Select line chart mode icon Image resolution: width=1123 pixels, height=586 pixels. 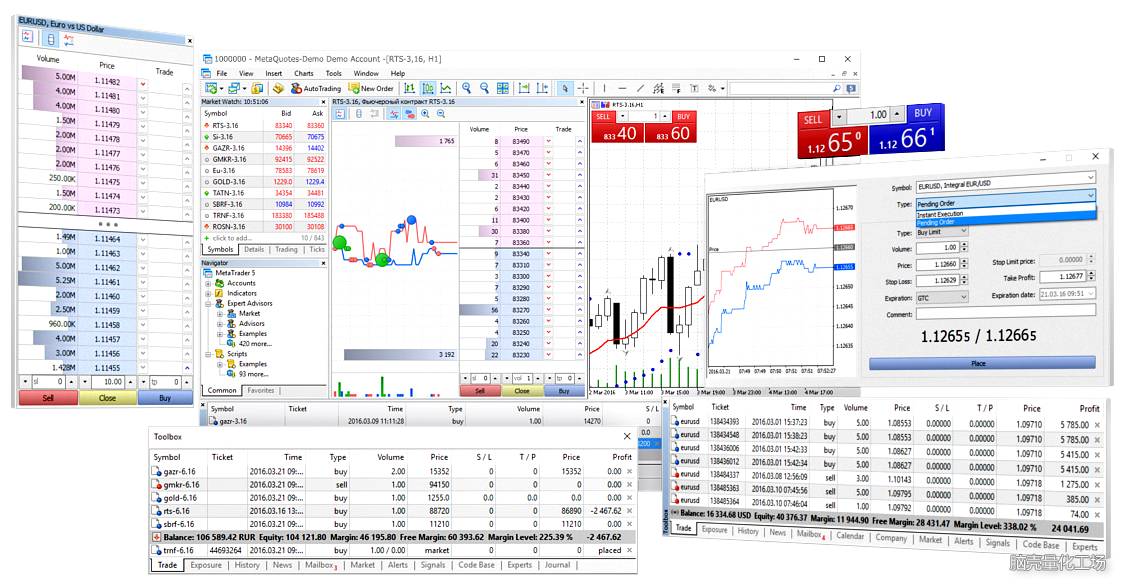[445, 88]
